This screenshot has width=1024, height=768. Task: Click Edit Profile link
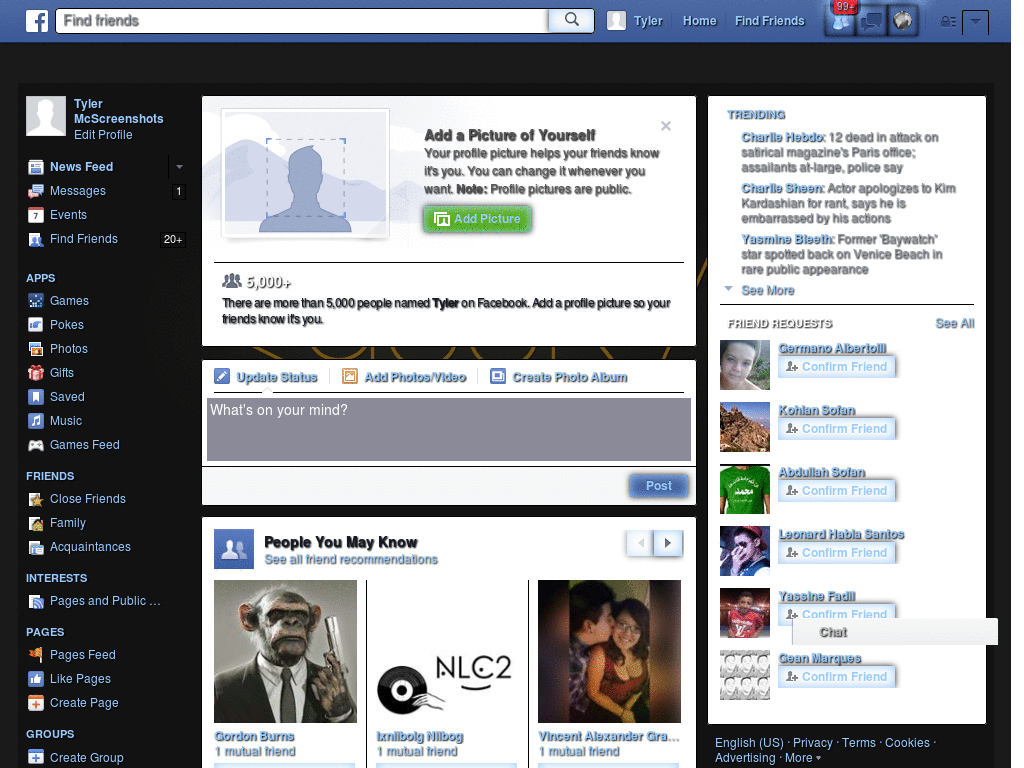[x=103, y=135]
